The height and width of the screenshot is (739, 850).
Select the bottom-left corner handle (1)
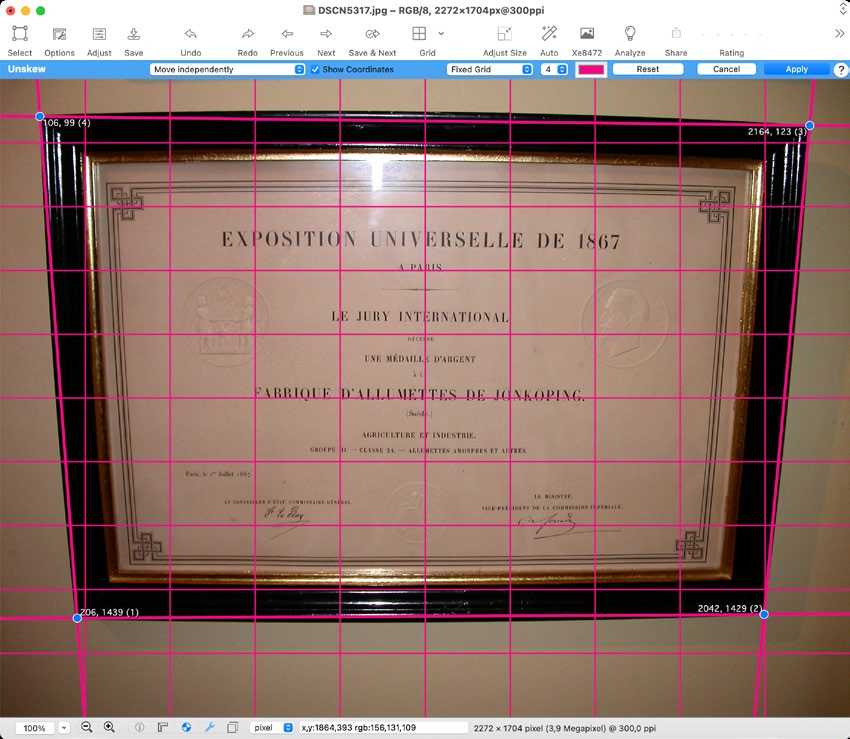coord(78,618)
